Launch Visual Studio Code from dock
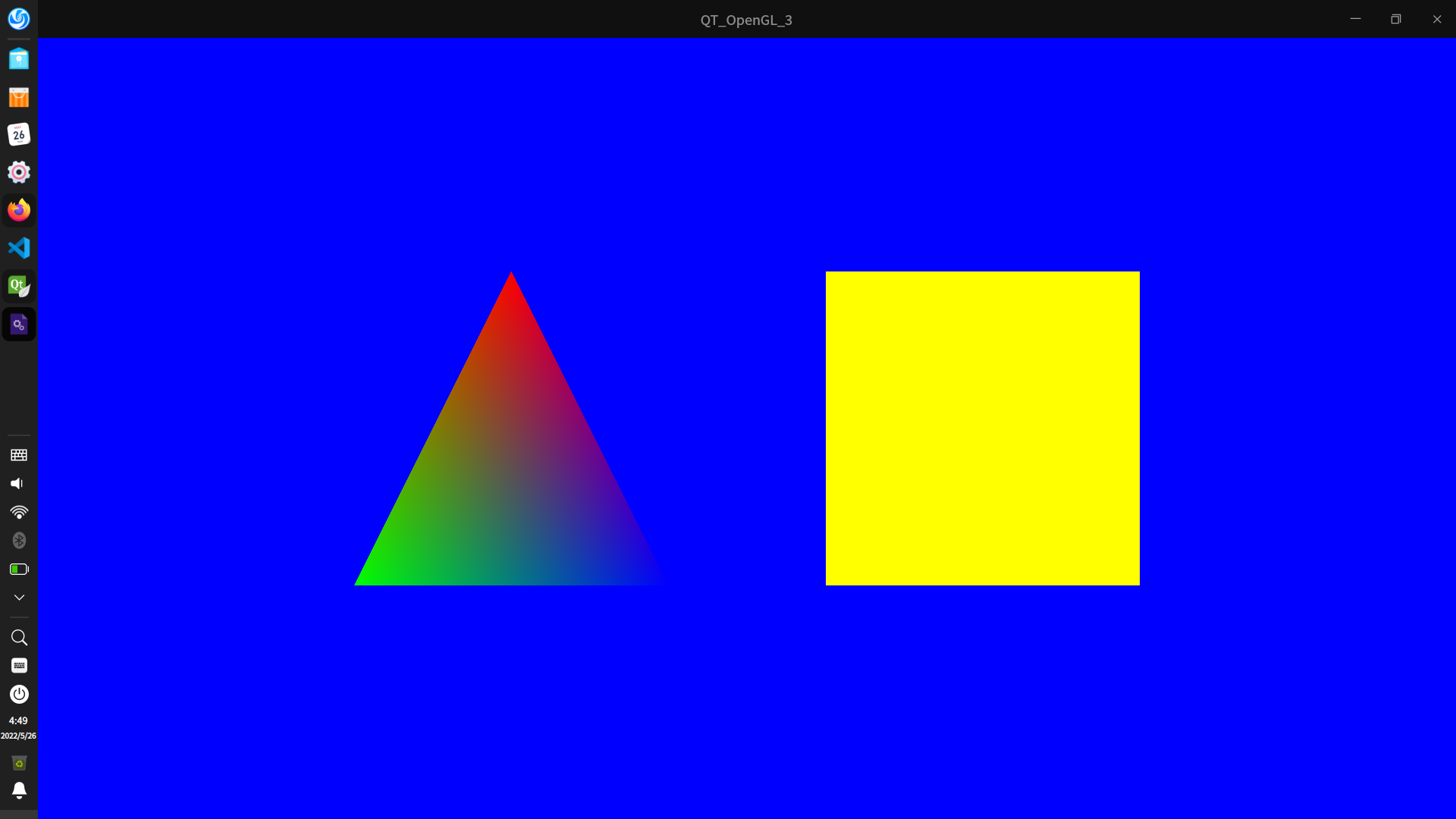1456x819 pixels. pyautogui.click(x=18, y=248)
